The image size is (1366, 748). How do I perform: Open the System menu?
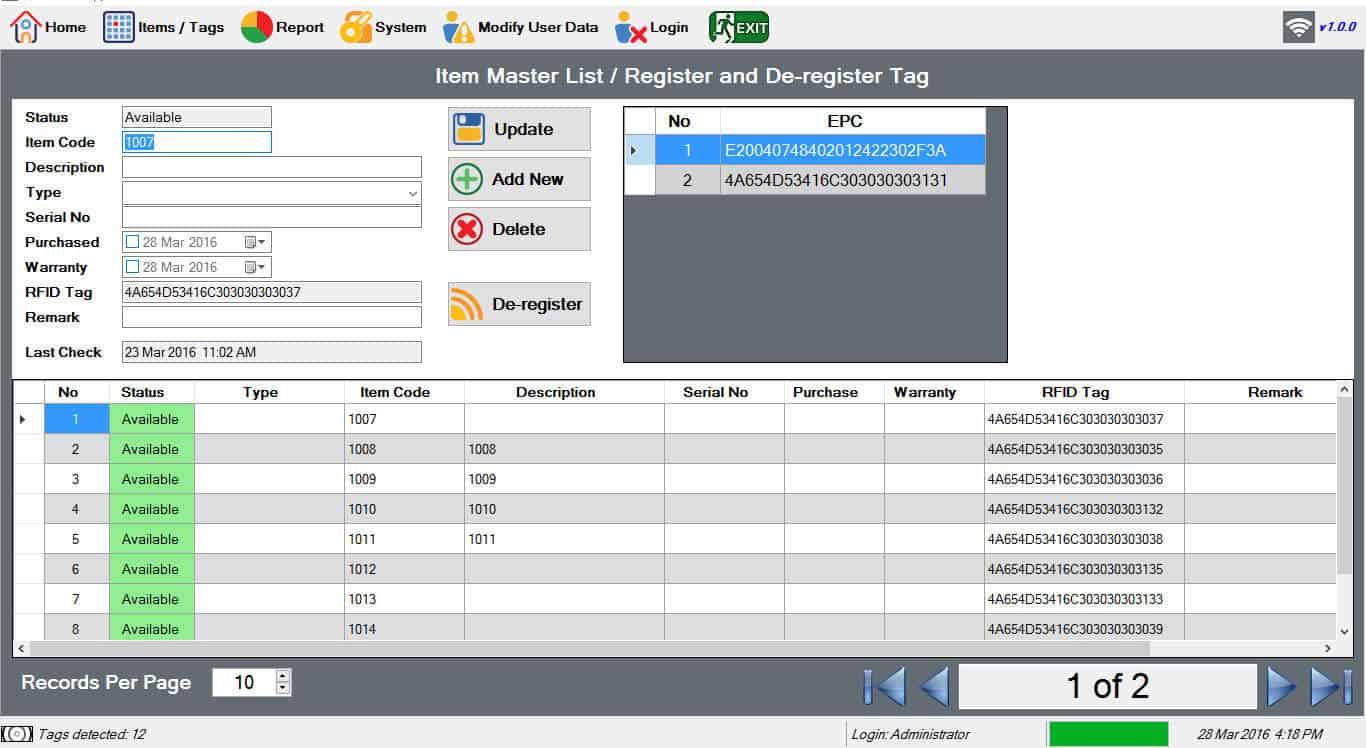tap(384, 27)
